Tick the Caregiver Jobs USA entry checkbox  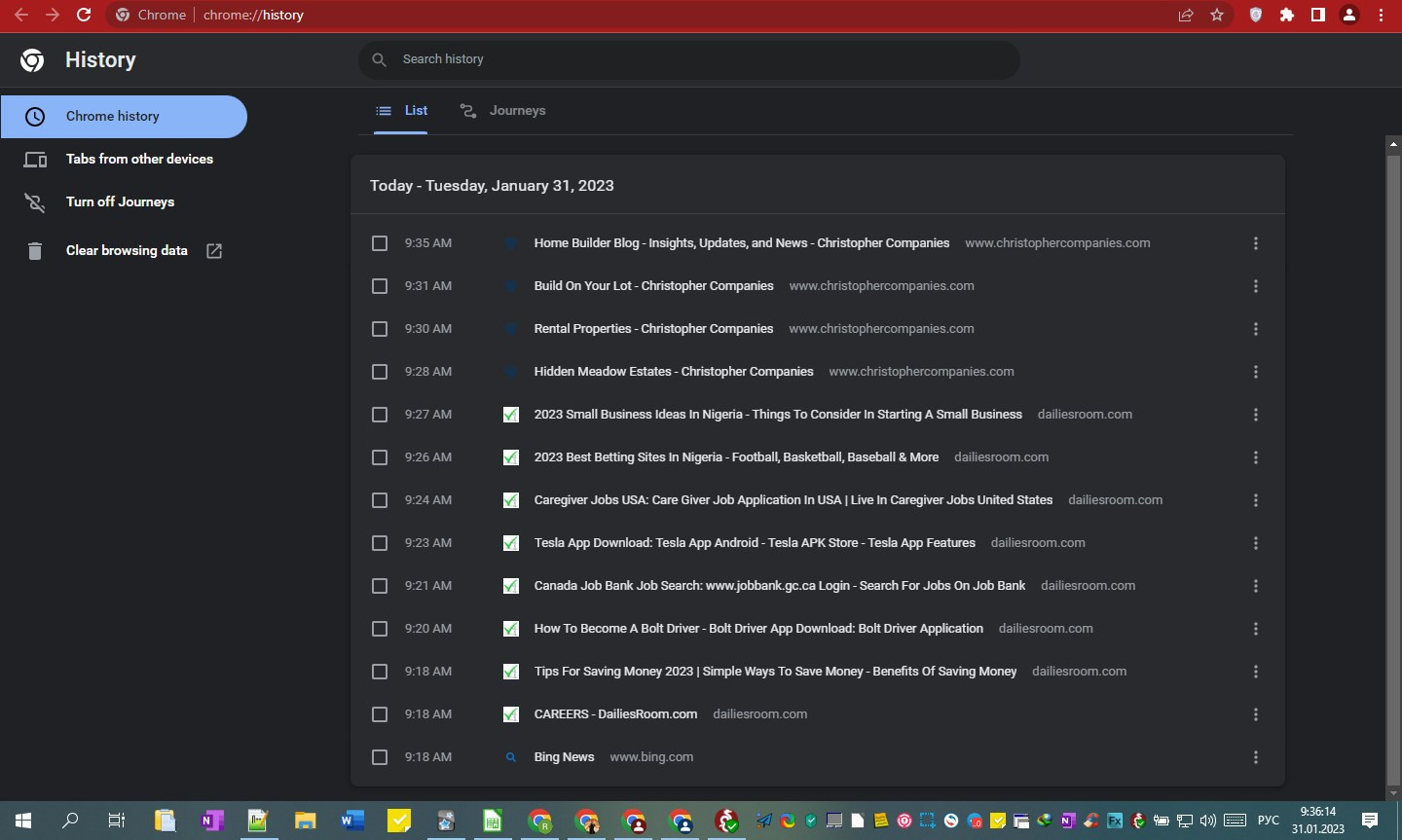tap(380, 500)
